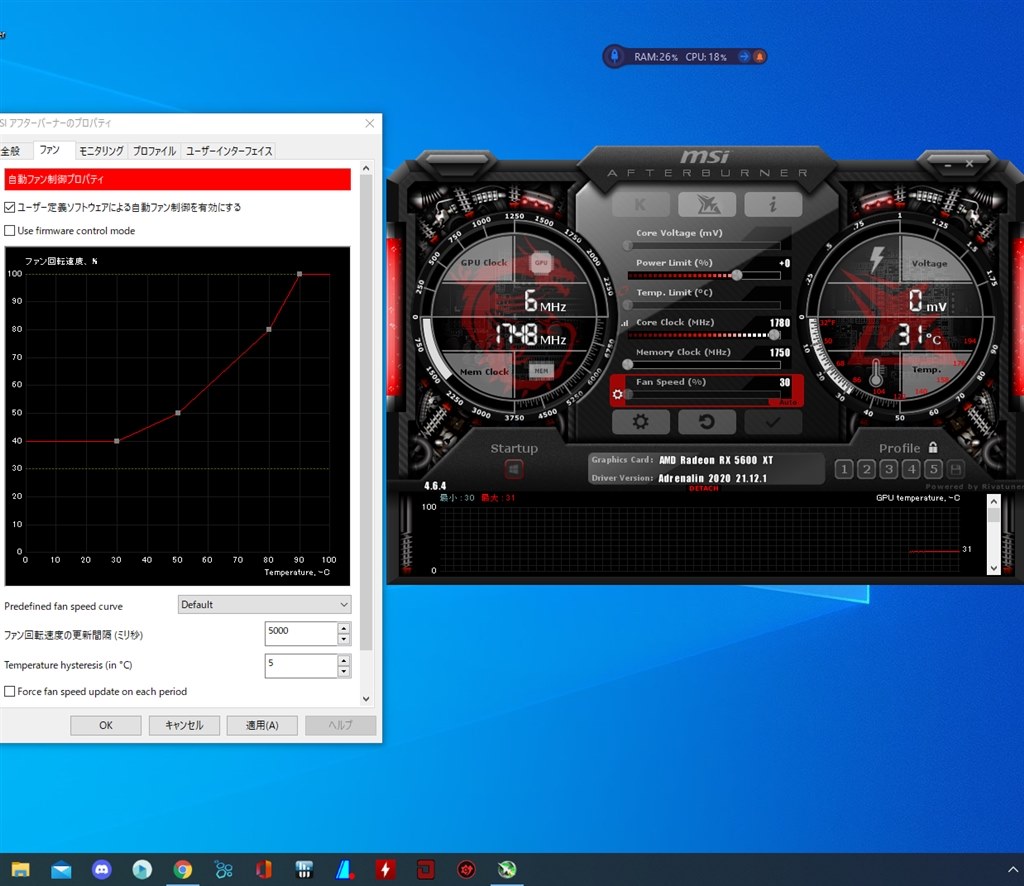This screenshot has height=886, width=1024.
Task: Select profile slot 5
Action: [934, 469]
